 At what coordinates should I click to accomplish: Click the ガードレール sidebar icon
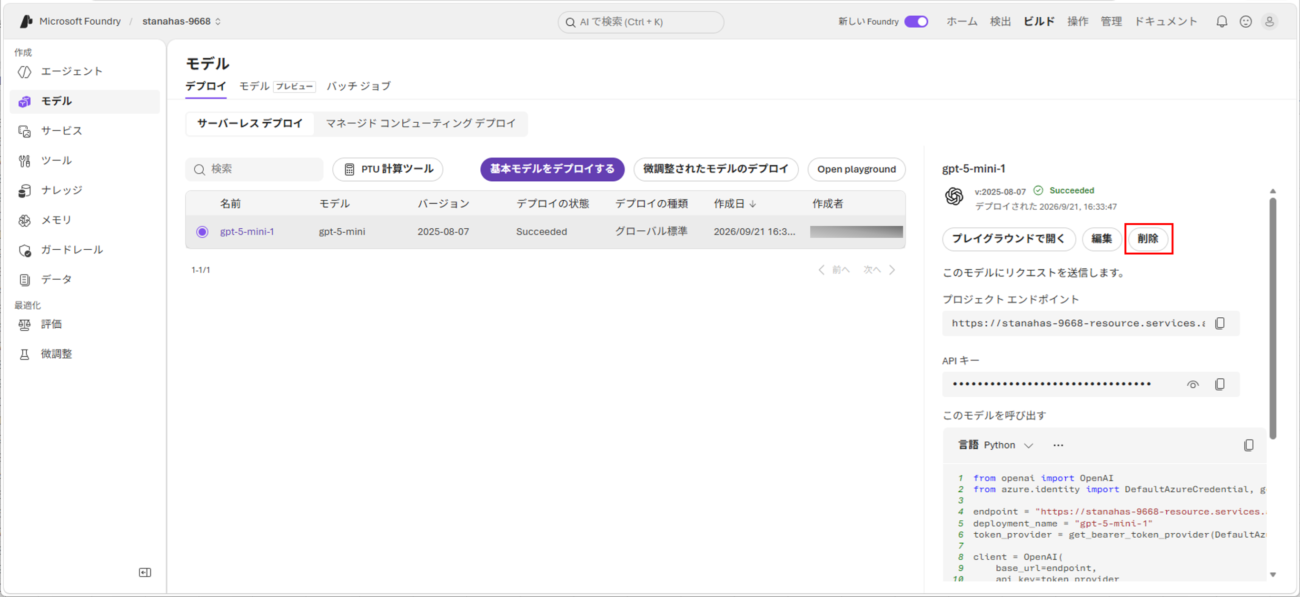click(x=25, y=250)
